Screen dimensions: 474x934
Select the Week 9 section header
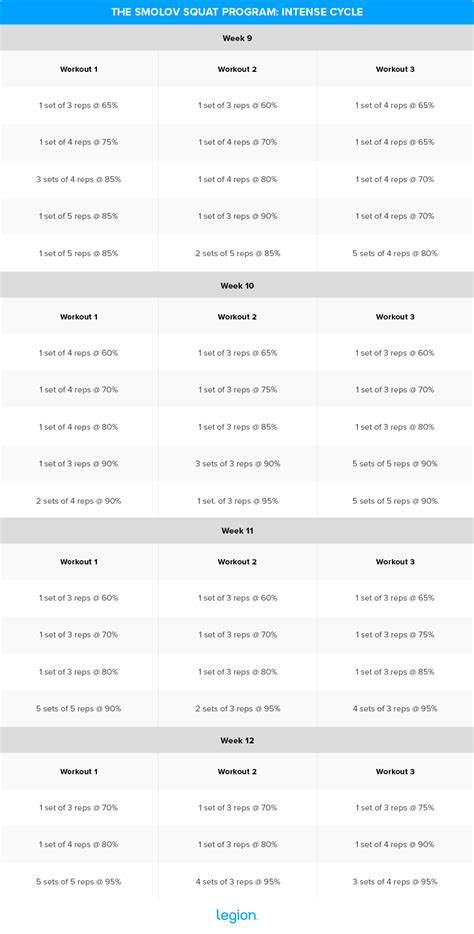point(237,38)
